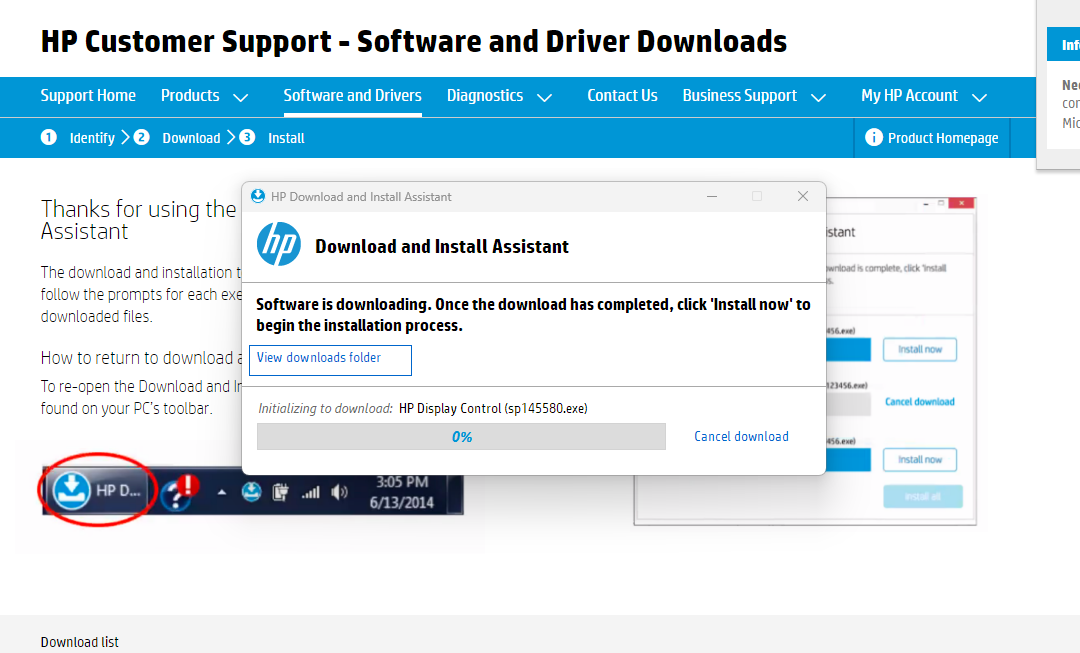Expand the Business Support menu
Screen dimensions: 1080x653
click(x=740, y=96)
